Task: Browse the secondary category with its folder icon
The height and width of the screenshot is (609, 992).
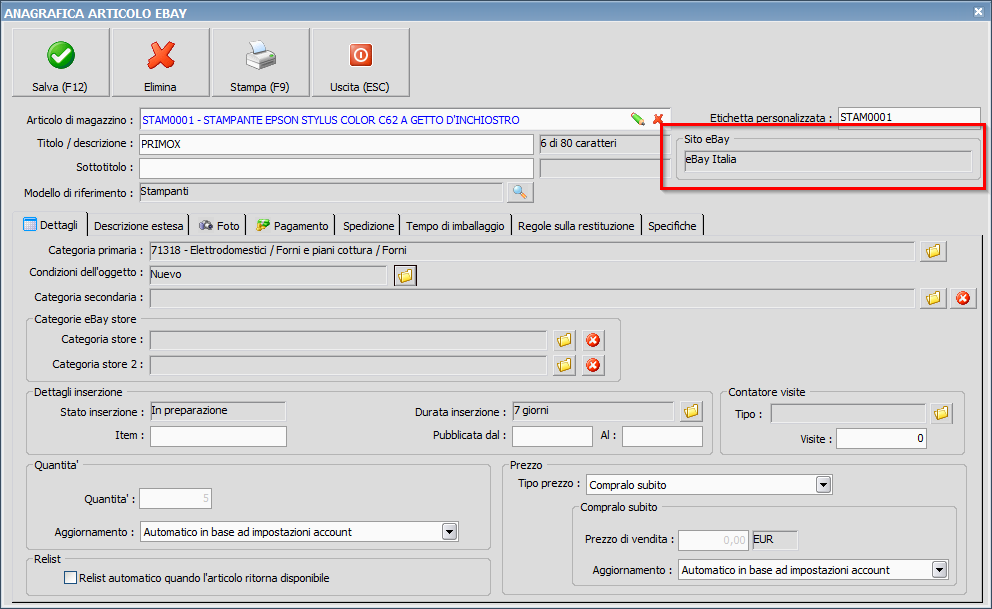Action: [x=933, y=298]
